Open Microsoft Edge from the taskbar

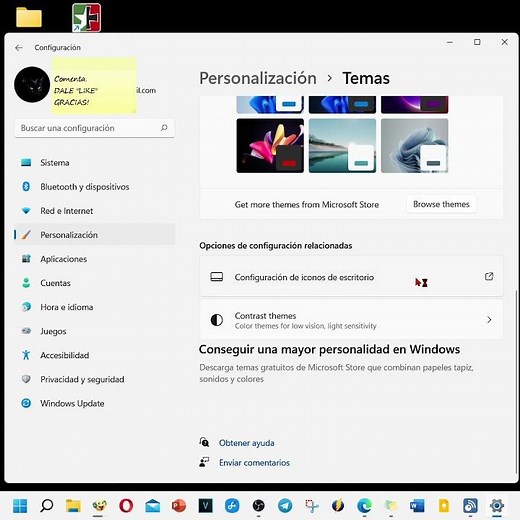[364, 506]
